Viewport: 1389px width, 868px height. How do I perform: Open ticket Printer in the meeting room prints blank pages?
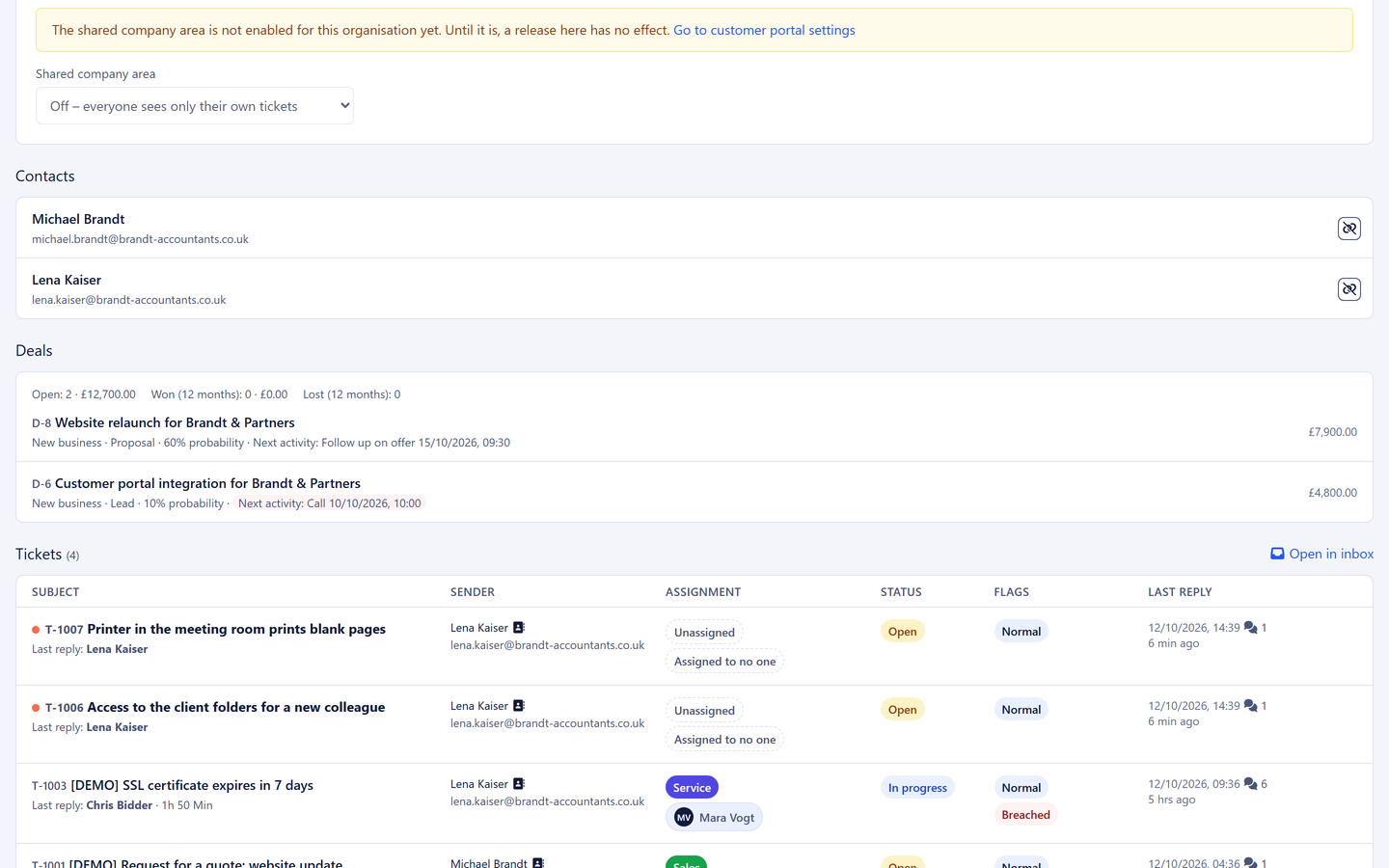pos(236,629)
